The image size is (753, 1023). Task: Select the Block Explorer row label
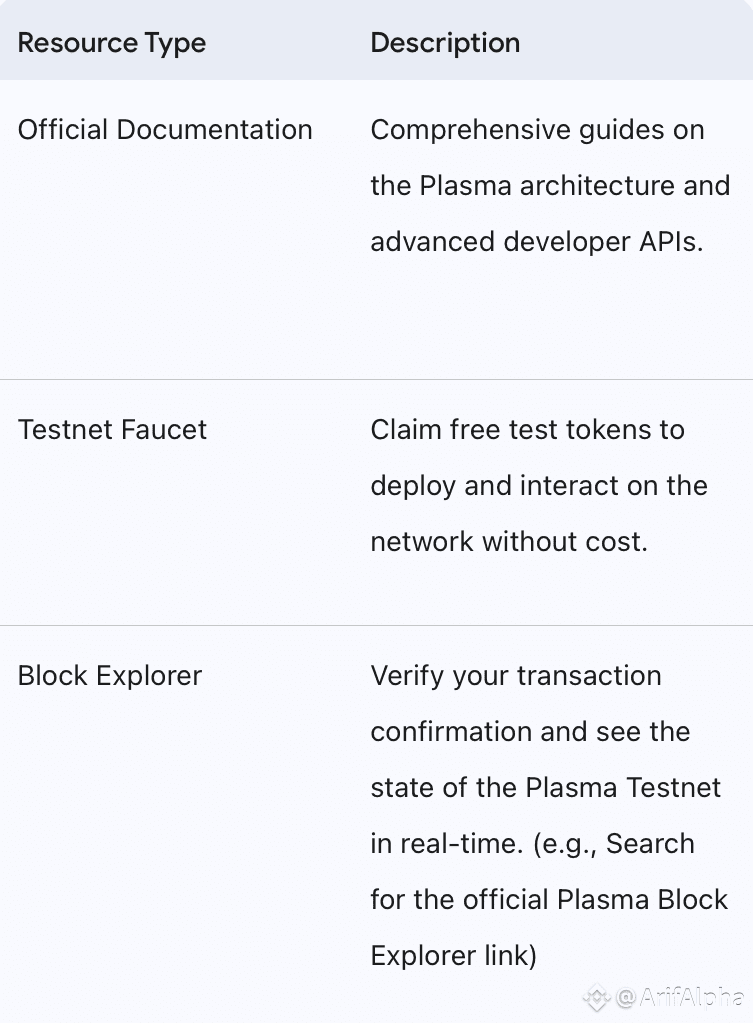[110, 676]
